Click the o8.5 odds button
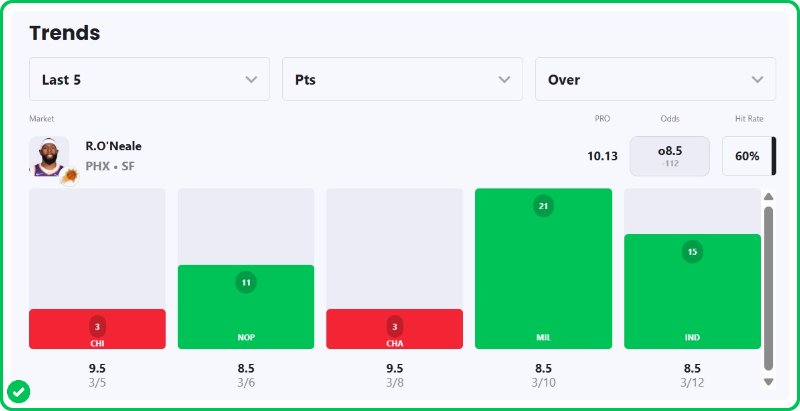This screenshot has height=411, width=800. click(x=670, y=156)
